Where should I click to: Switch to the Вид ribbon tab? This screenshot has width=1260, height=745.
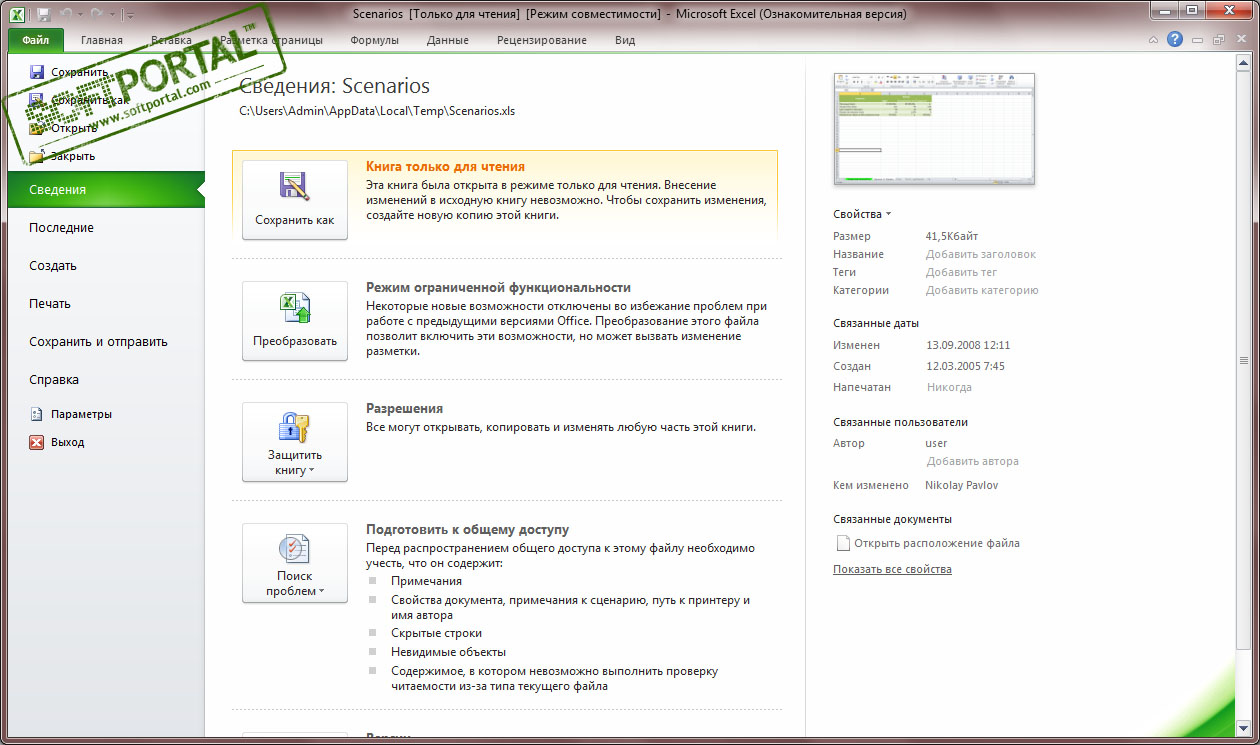coord(625,40)
